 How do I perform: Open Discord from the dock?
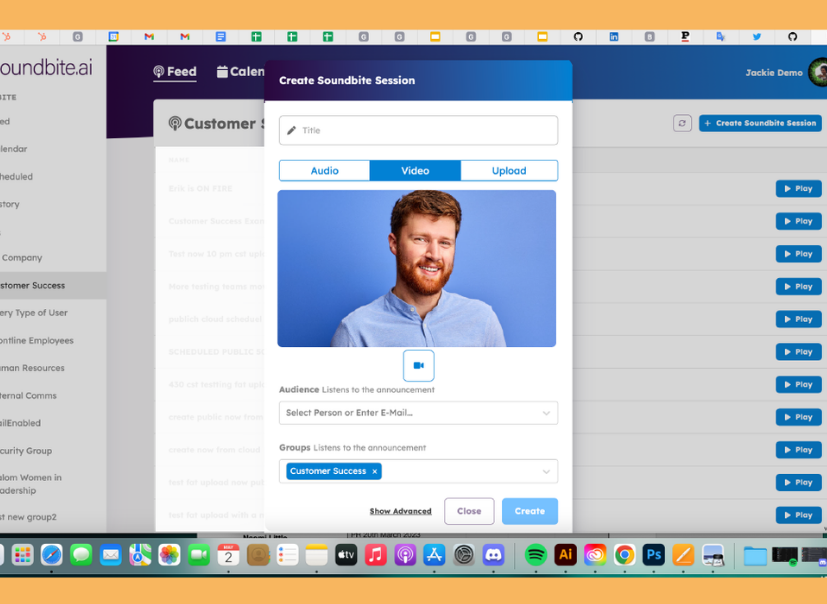pos(493,555)
